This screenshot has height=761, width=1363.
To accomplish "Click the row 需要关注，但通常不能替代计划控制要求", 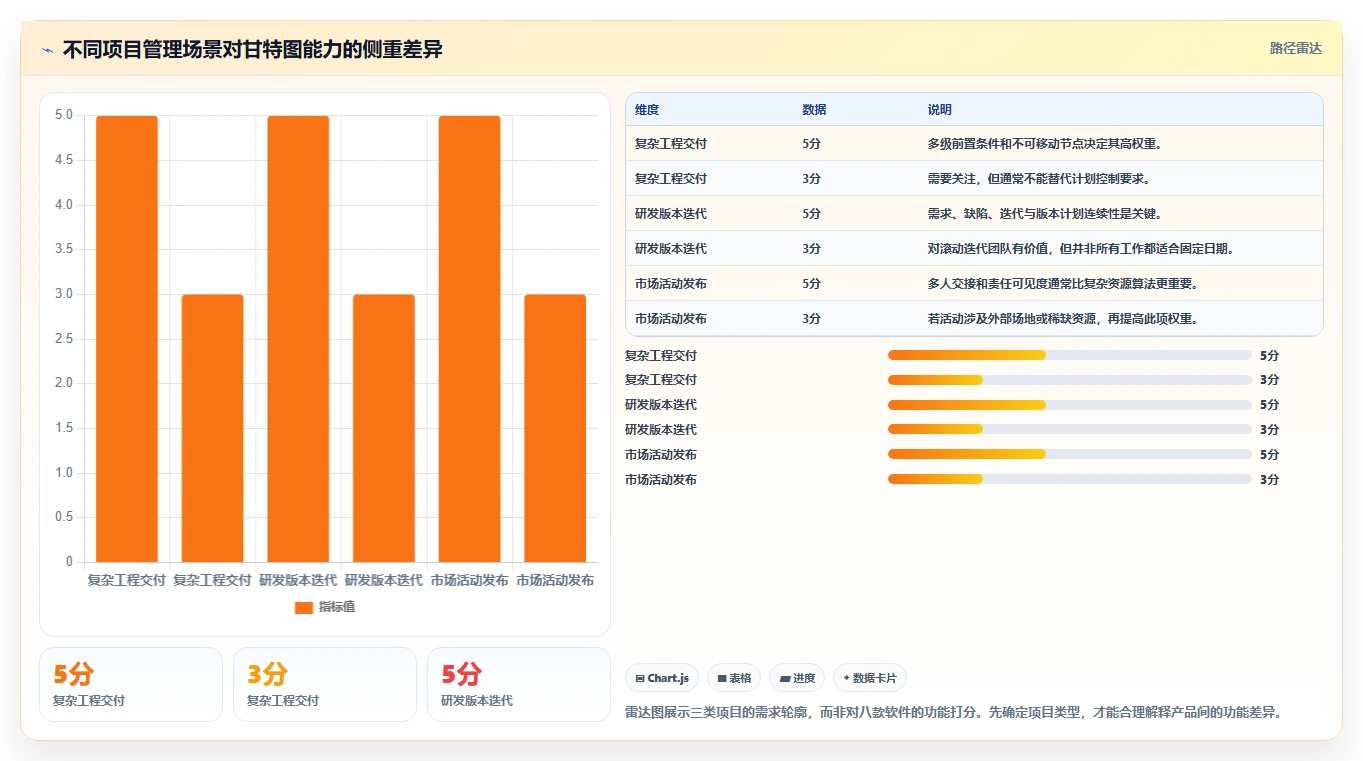I will pyautogui.click(x=974, y=178).
